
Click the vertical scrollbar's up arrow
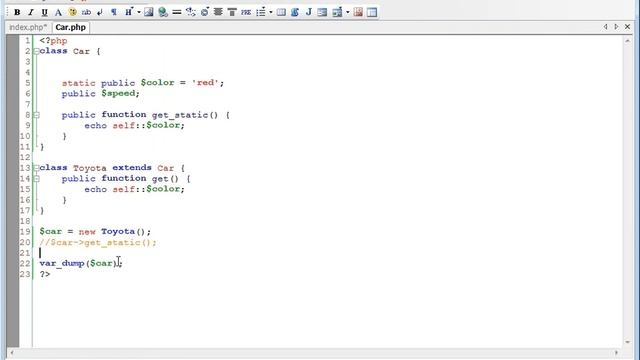[x=627, y=41]
